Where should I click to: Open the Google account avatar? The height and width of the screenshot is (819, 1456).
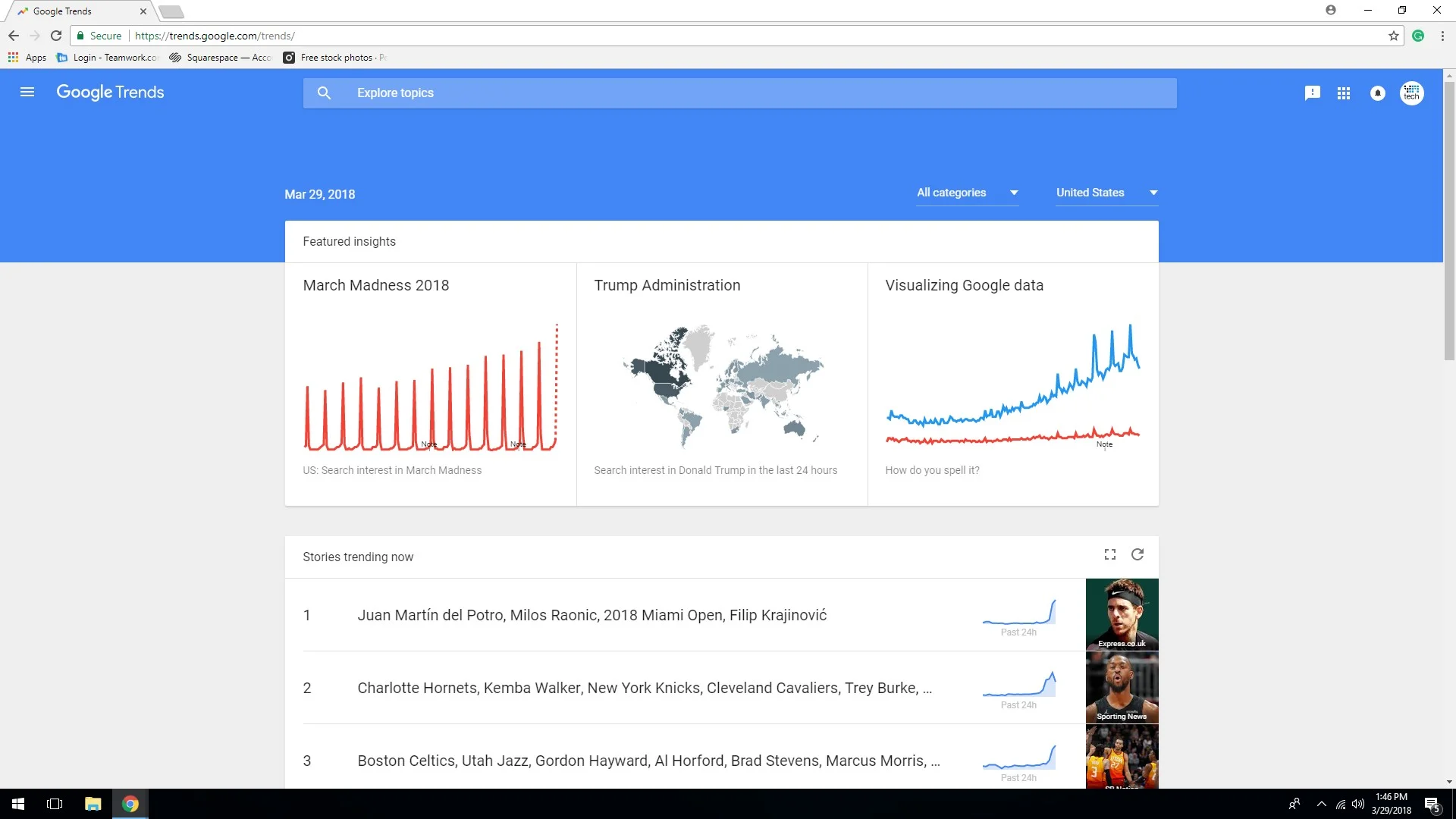click(1412, 93)
